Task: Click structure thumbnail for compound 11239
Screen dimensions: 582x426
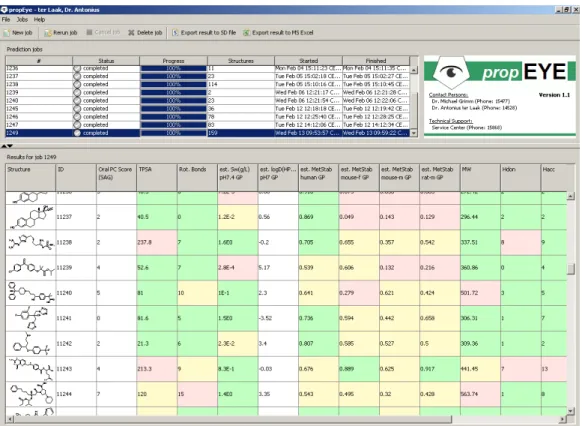Action: tap(31, 268)
